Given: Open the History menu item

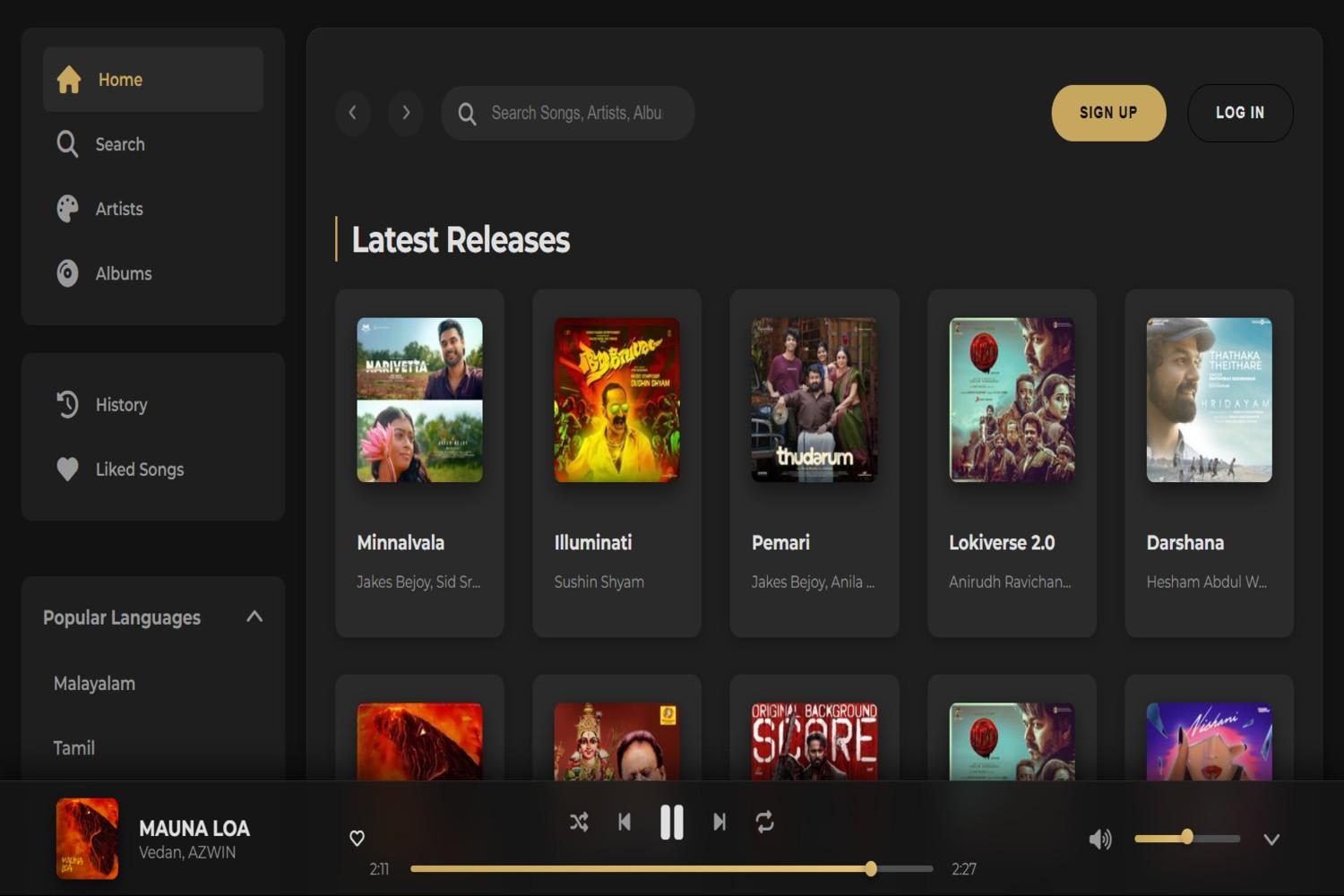Looking at the screenshot, I should [153, 404].
